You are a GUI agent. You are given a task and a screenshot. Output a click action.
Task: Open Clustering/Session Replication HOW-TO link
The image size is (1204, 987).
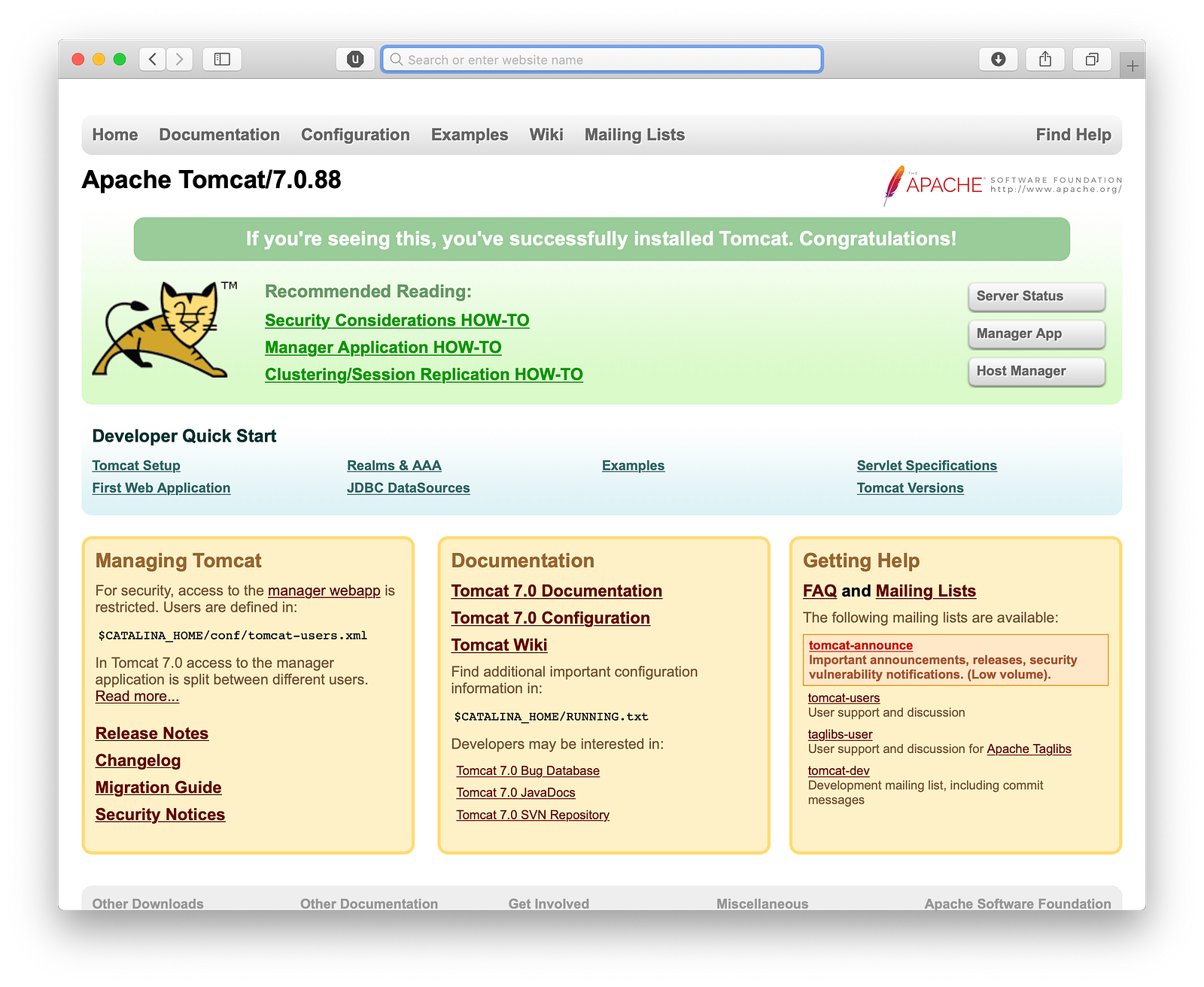pos(424,375)
